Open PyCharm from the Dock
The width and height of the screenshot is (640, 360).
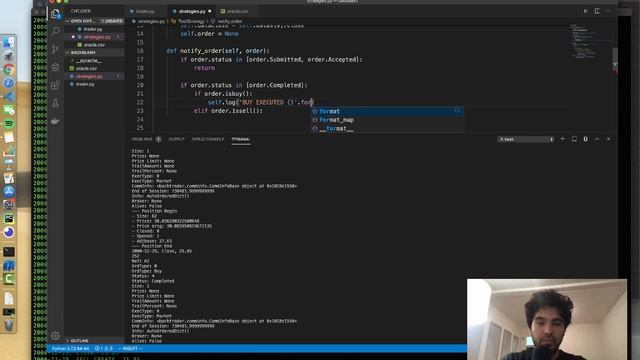(9, 219)
